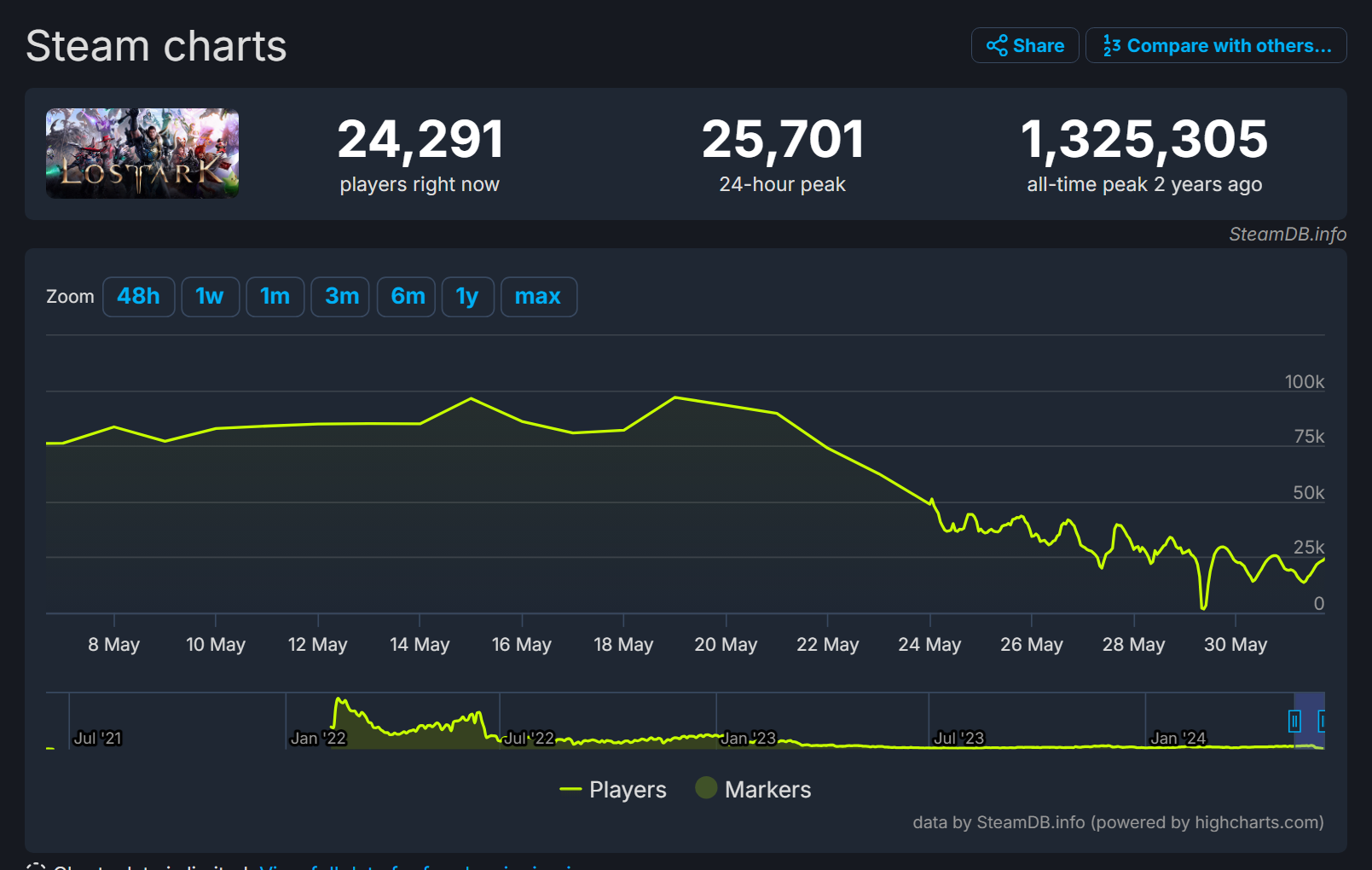The width and height of the screenshot is (1372, 870).
Task: Toggle the Players series legend
Action: (613, 789)
